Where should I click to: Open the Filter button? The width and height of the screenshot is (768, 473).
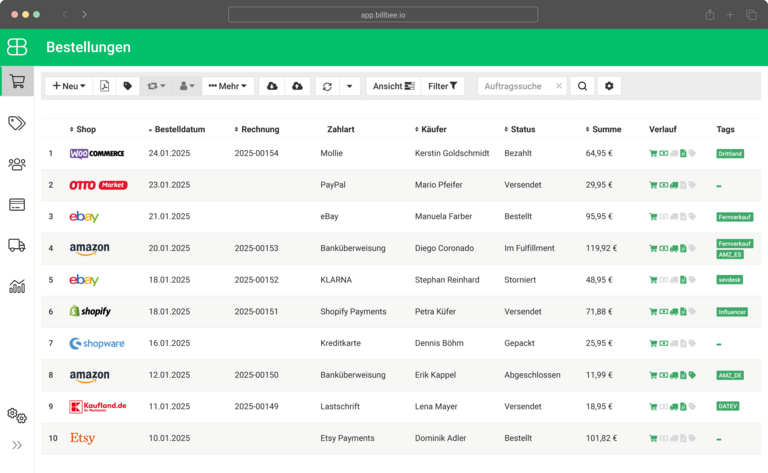pos(442,86)
